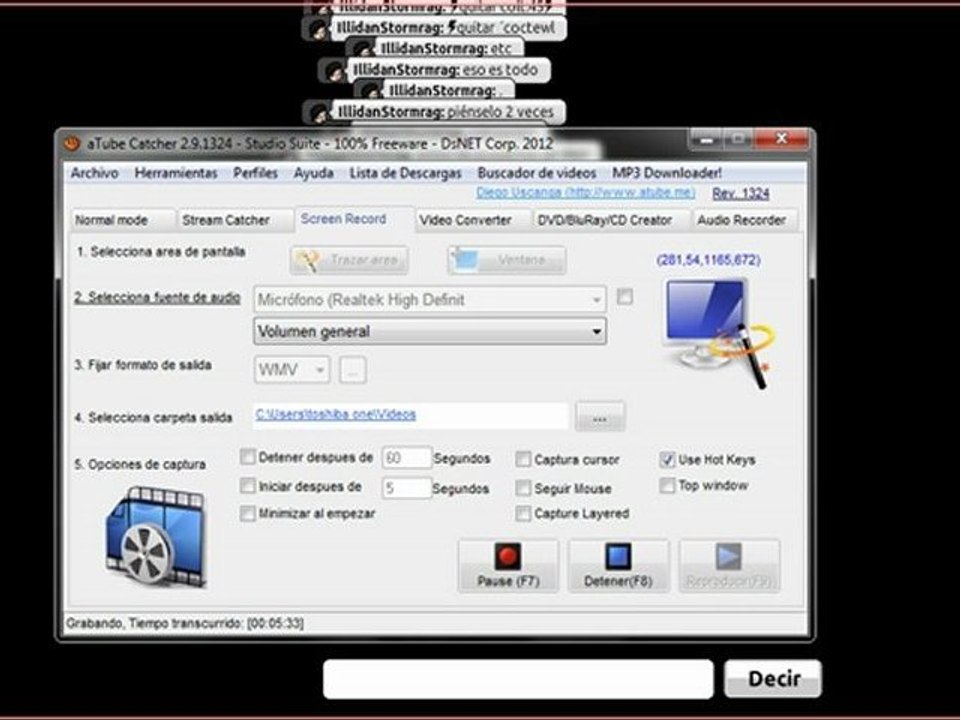Image resolution: width=960 pixels, height=720 pixels.
Task: Switch to the Audio Recorder tab
Action: (744, 220)
